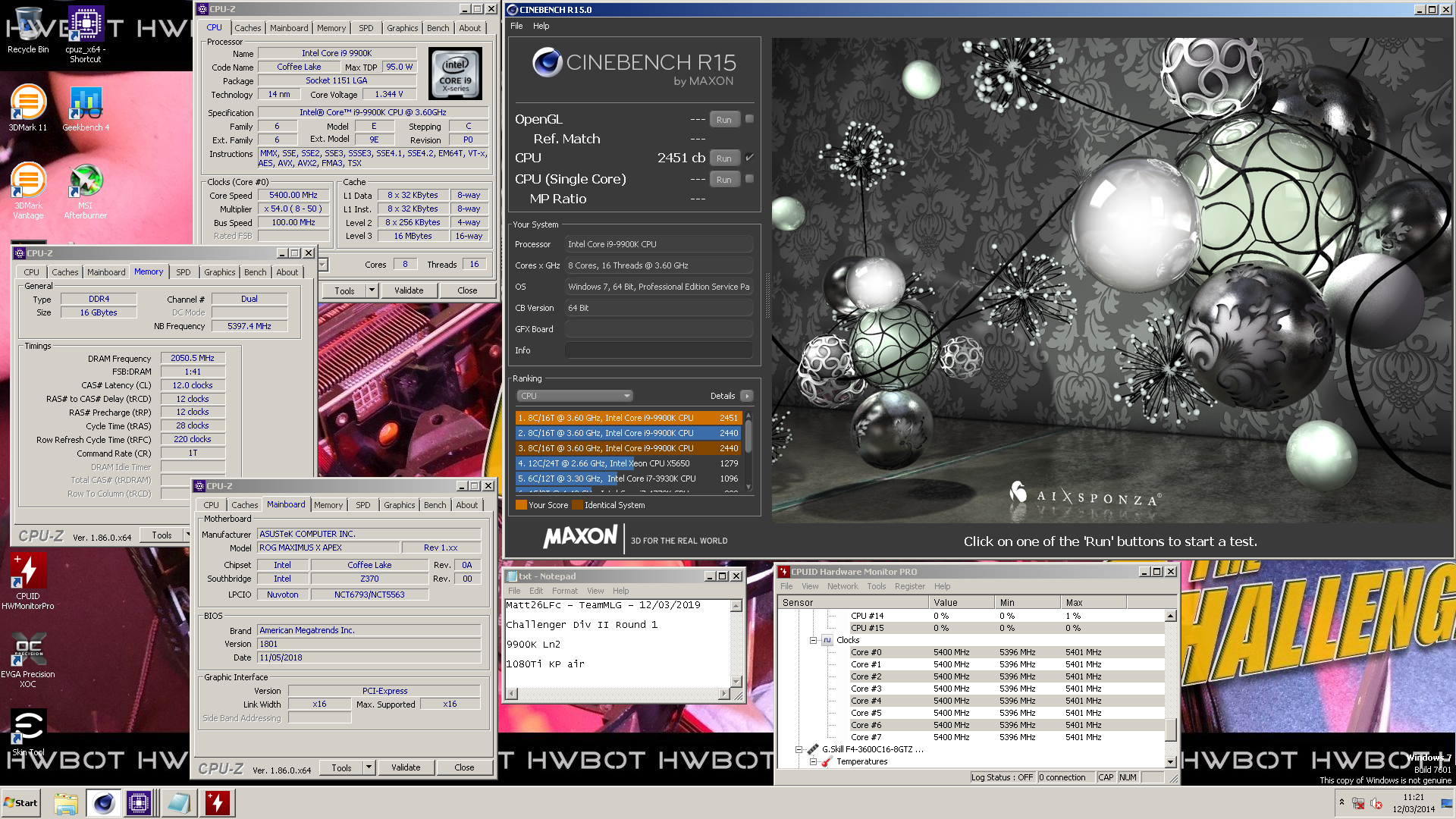Click Validate in the top CPU-Z window
1456x819 pixels.
coord(409,290)
